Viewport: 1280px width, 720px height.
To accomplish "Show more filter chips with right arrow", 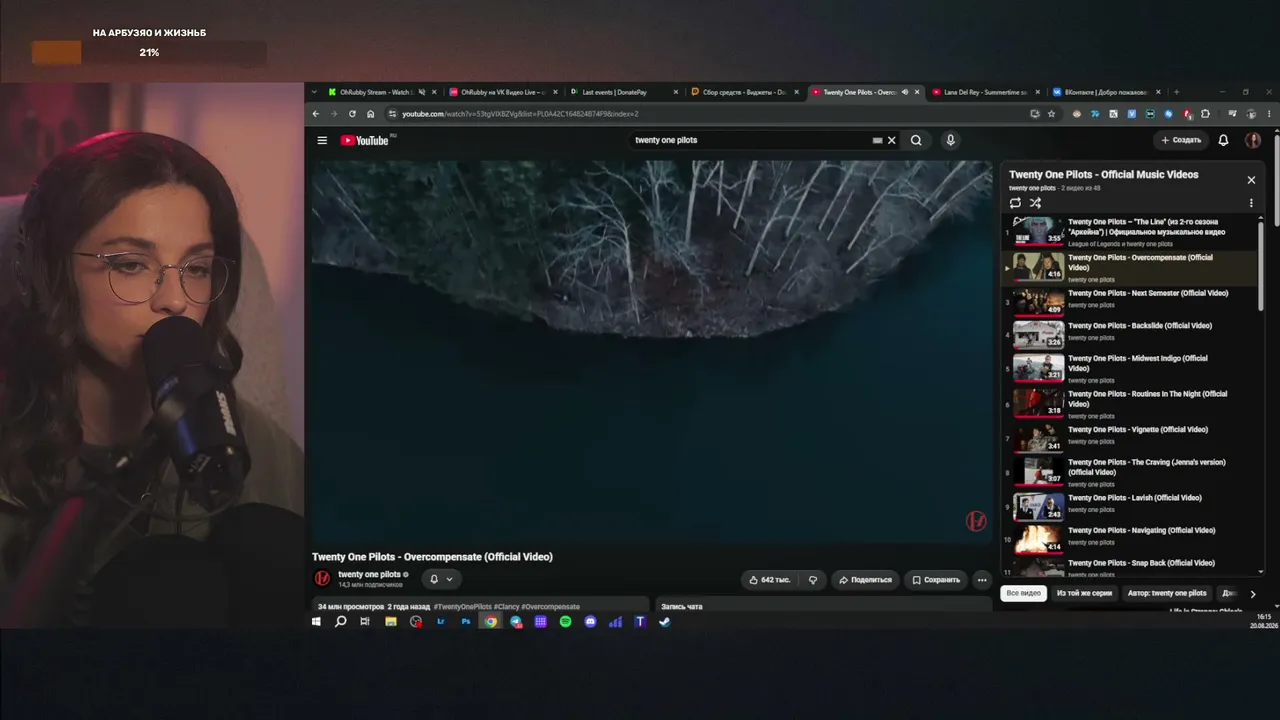I will (x=1252, y=594).
